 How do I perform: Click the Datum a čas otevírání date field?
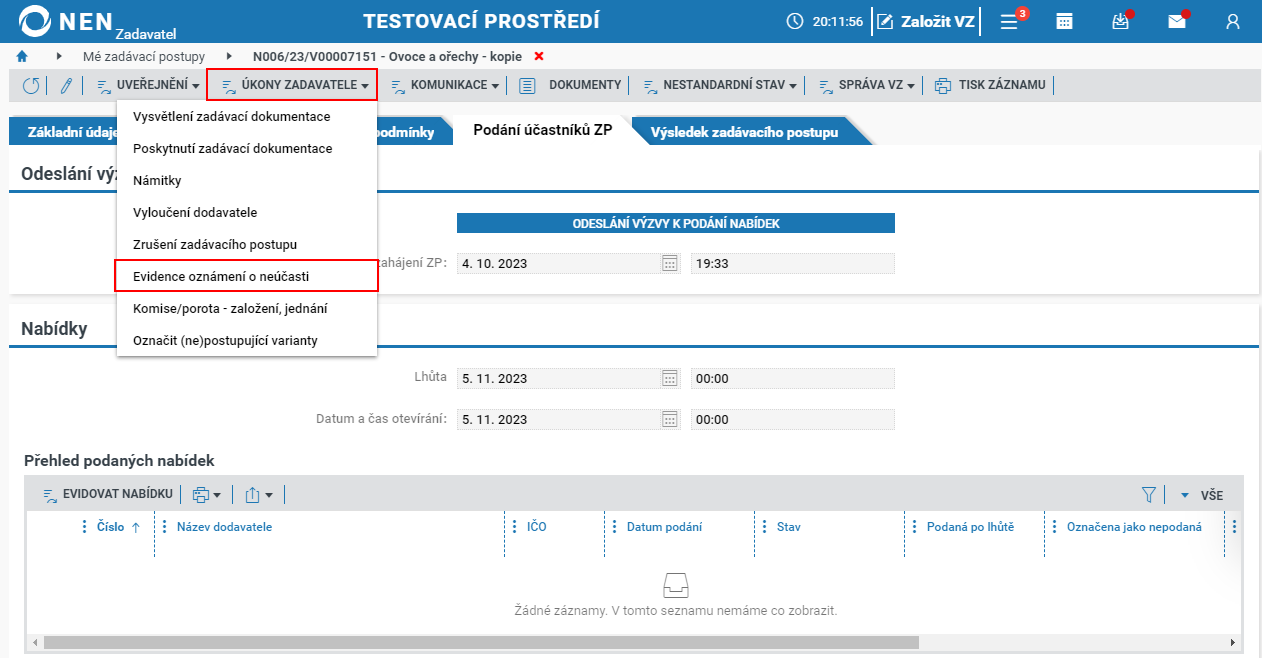click(569, 419)
